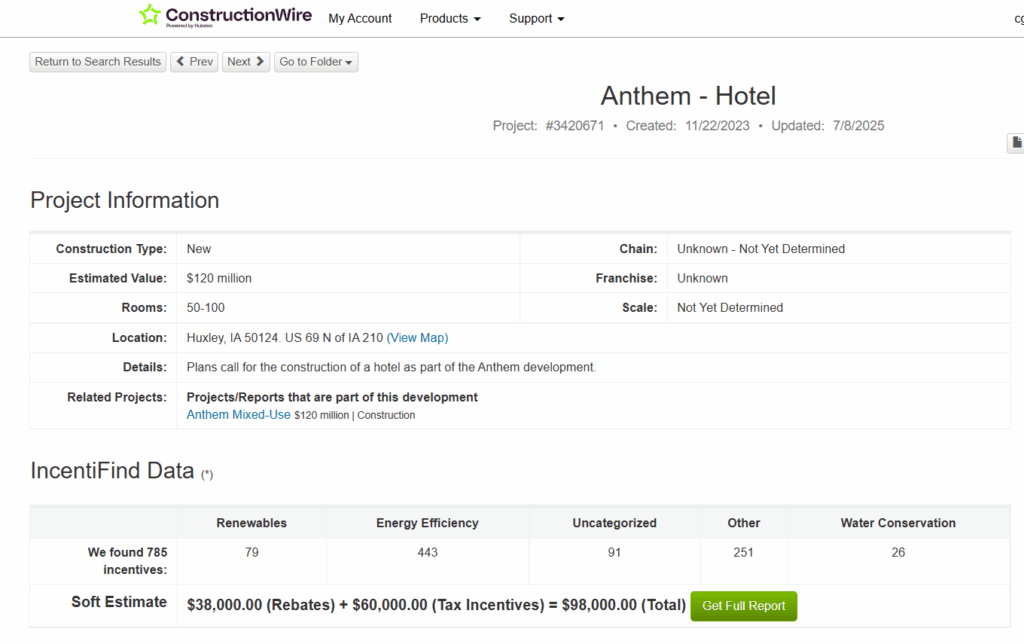Screen dimensions: 1024x644
Task: Click the Renewables column header
Action: (x=251, y=523)
